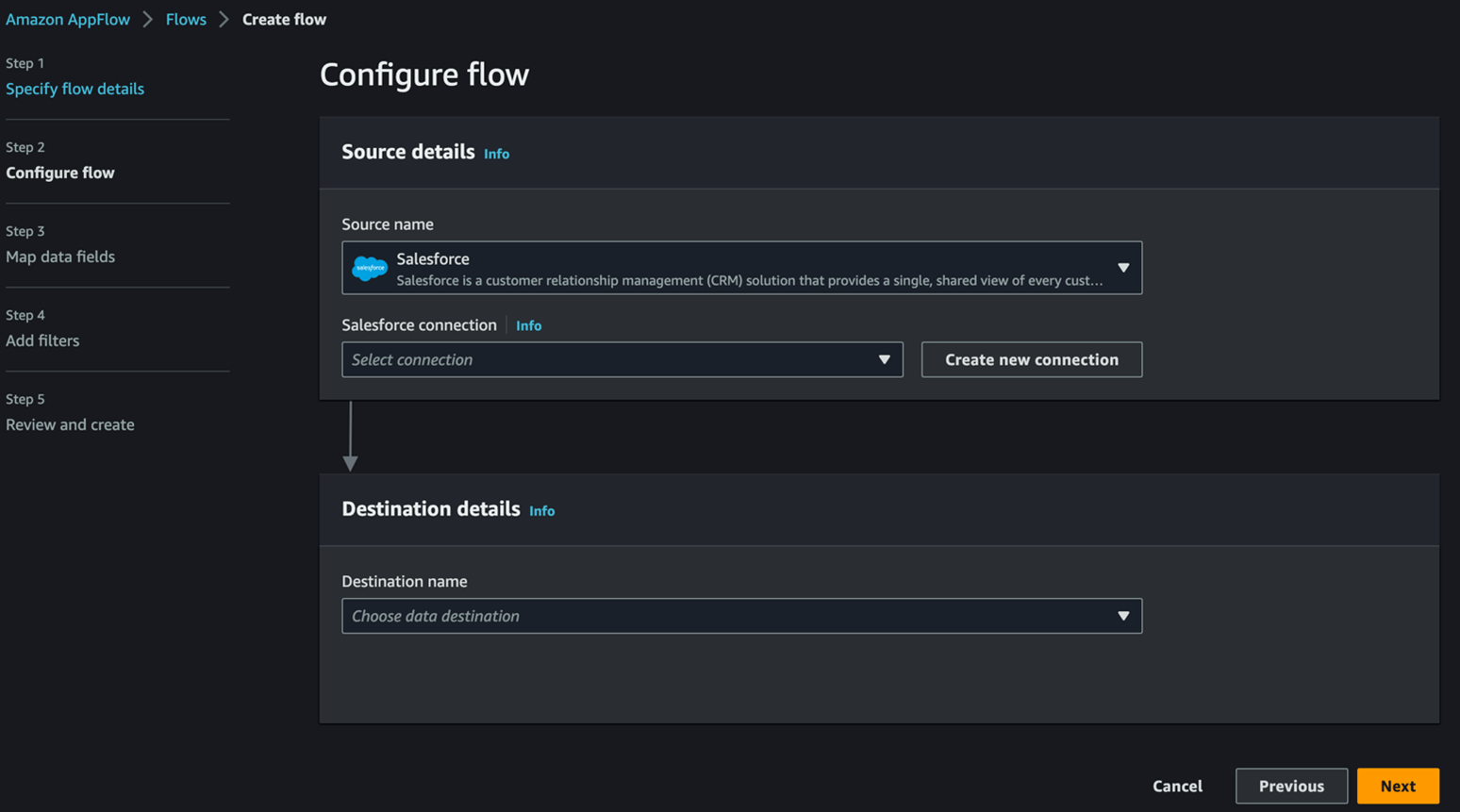
Task: Click the Choose data destination dropdown arrow
Action: 1123,615
